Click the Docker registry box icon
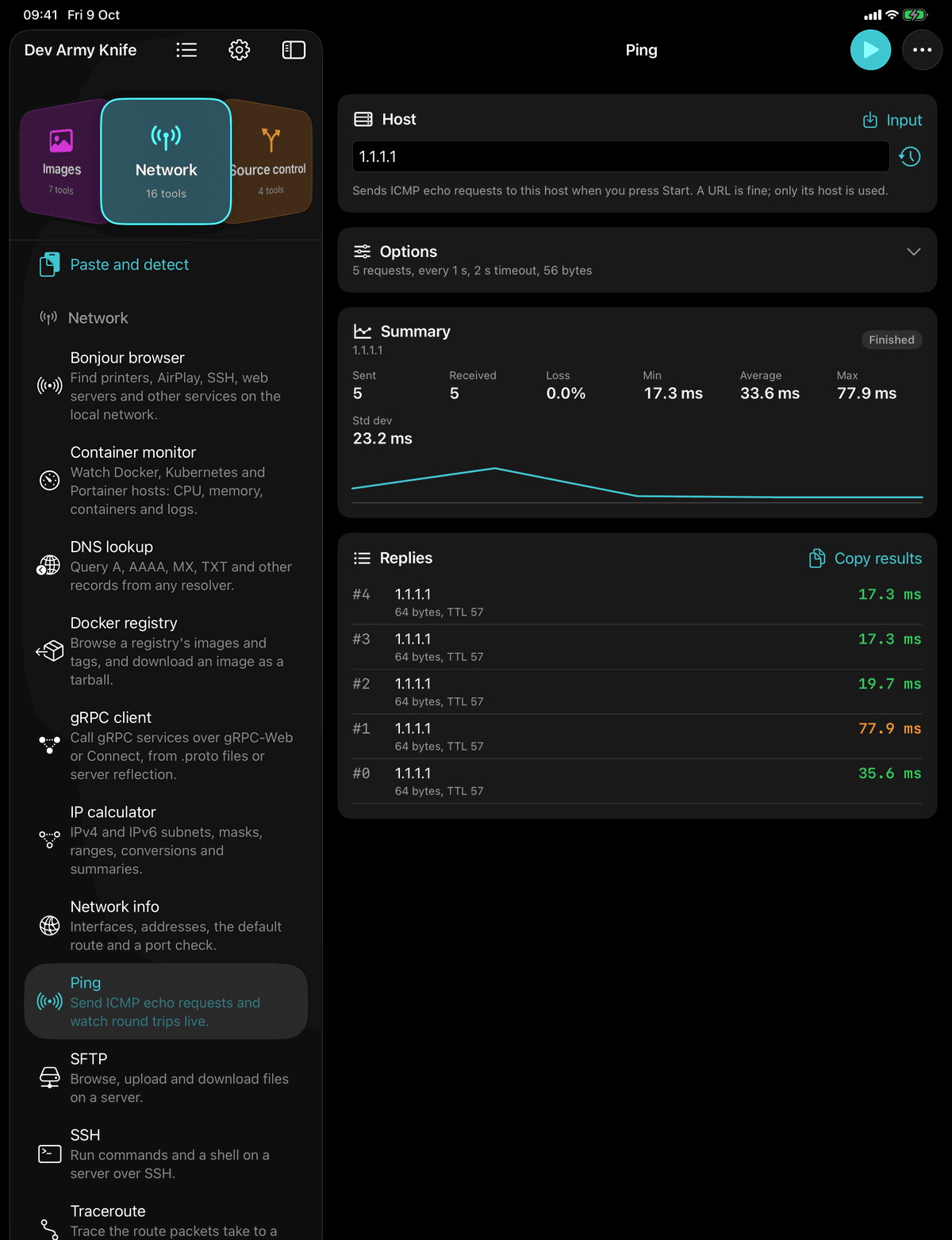 (50, 651)
